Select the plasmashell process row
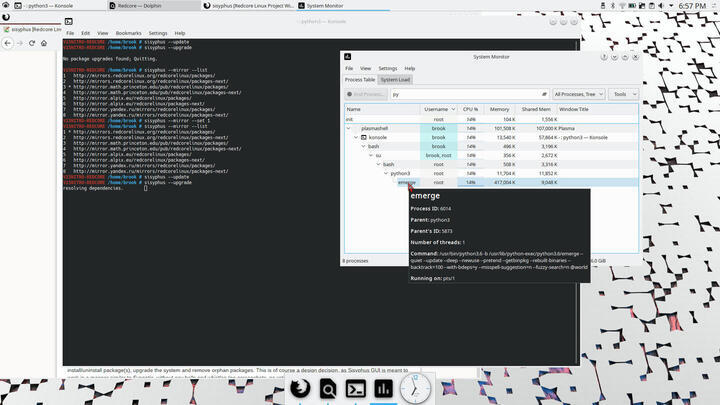The image size is (720, 405). pos(491,129)
